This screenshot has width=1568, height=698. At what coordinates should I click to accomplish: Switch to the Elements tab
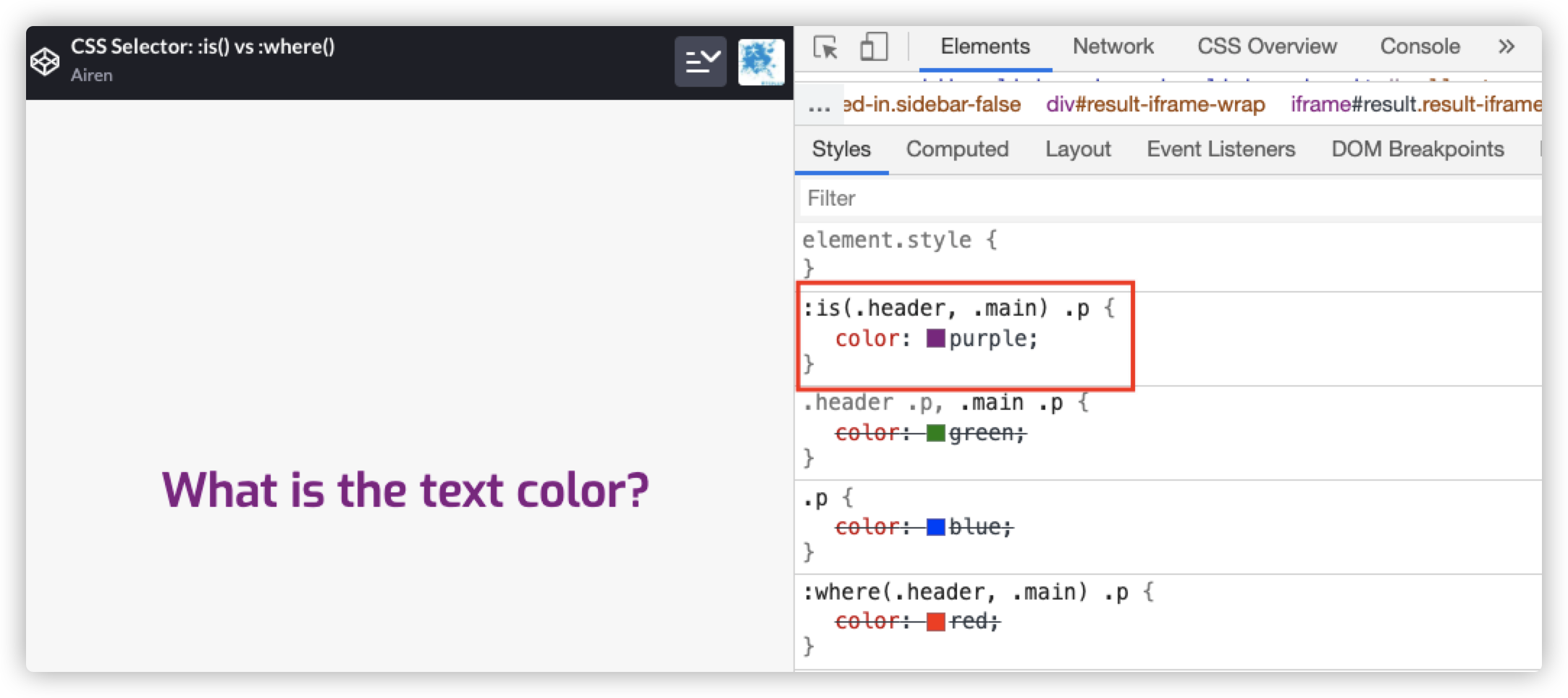point(985,46)
